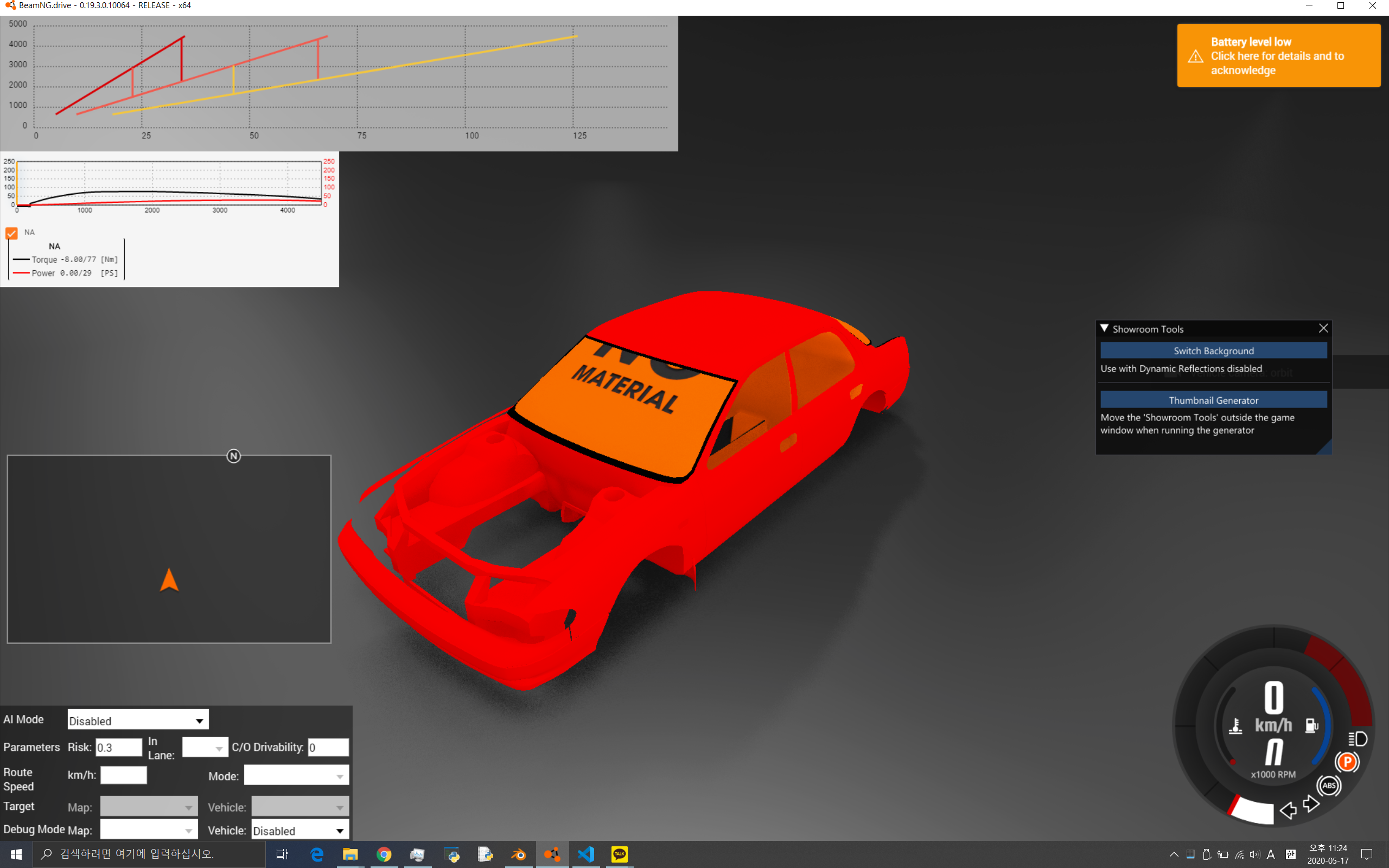Click the fuel pump icon on gauge
1389x868 pixels.
tap(1312, 726)
